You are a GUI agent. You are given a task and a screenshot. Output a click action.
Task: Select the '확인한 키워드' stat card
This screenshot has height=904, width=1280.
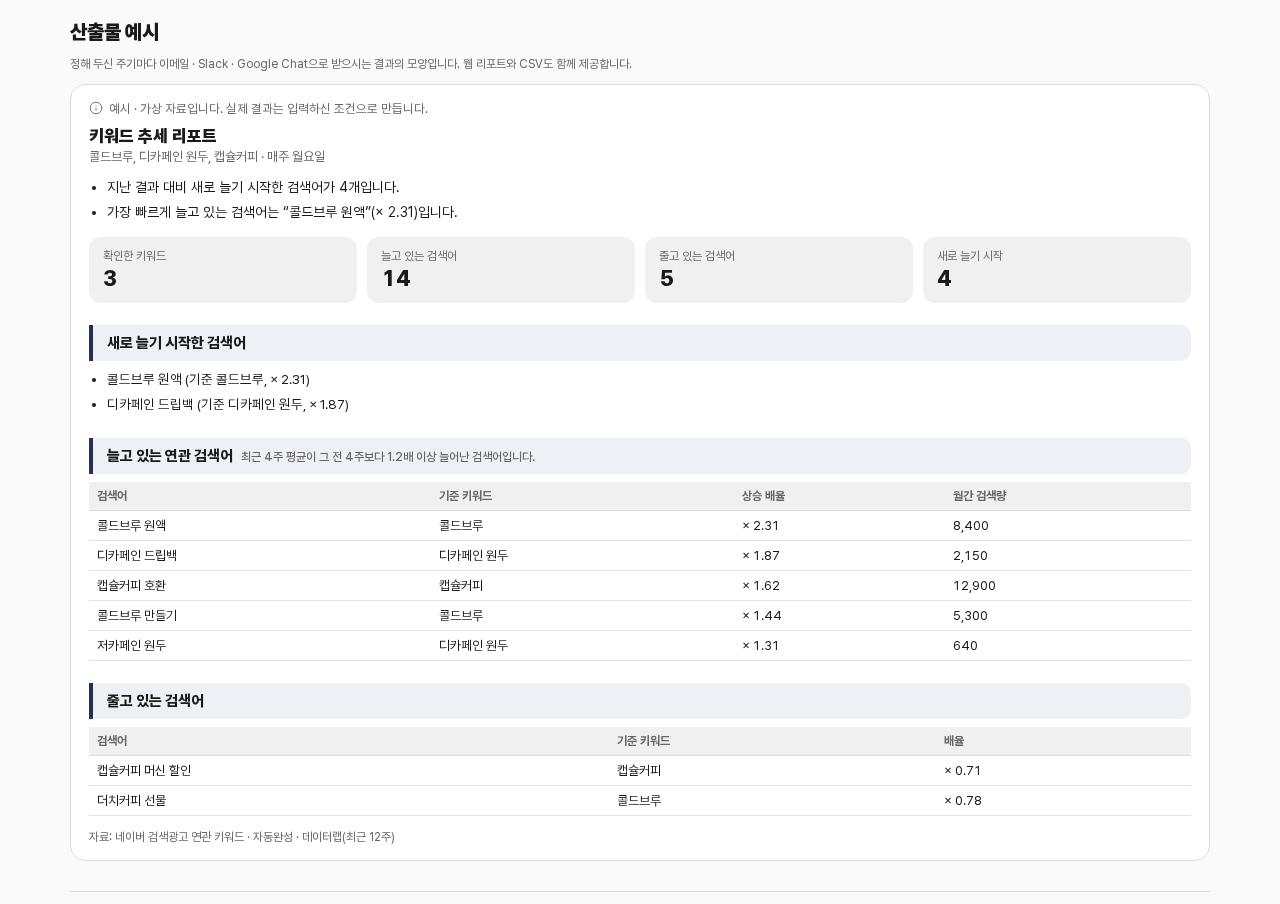(x=223, y=270)
